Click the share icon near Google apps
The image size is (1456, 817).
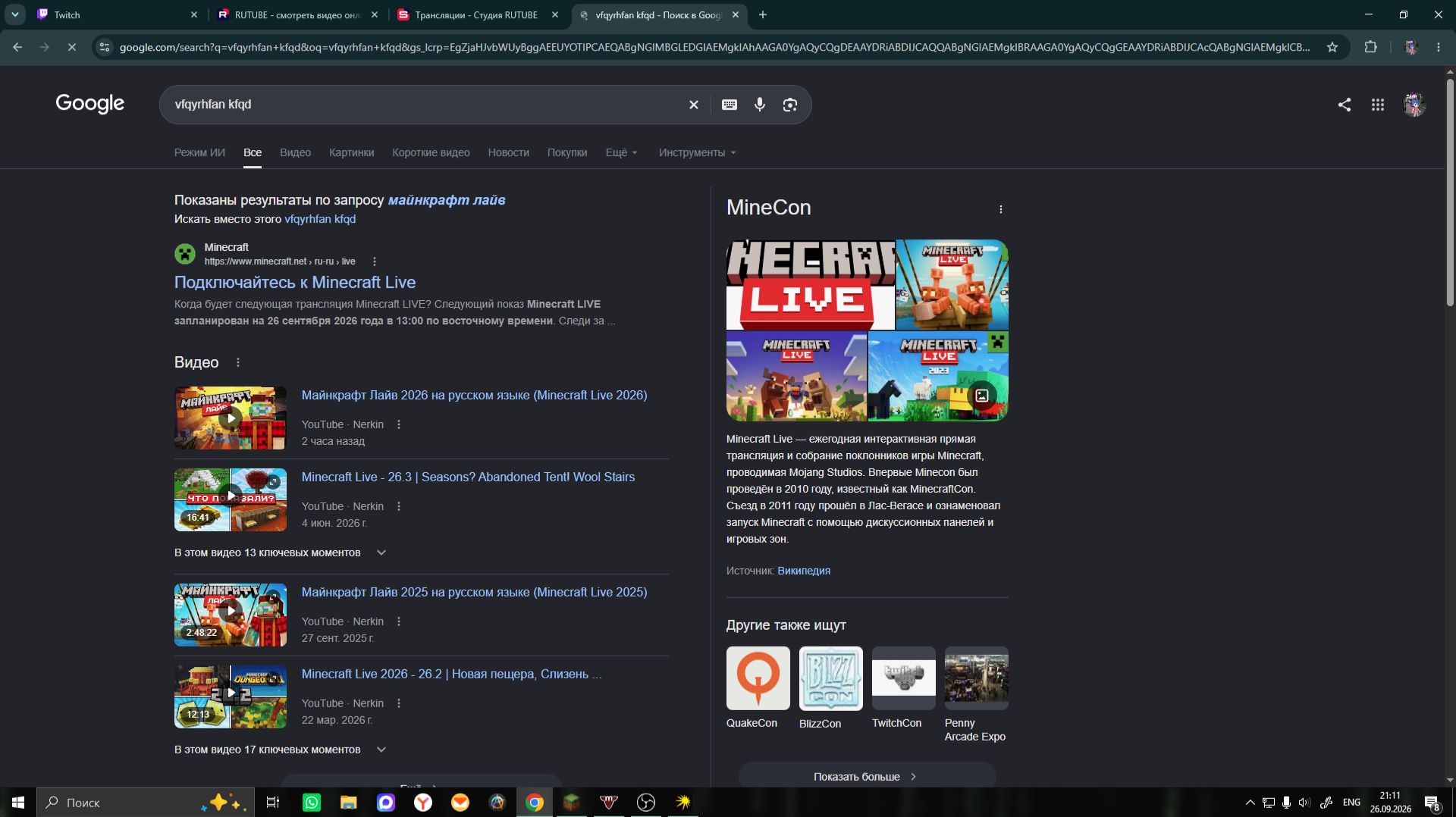[x=1344, y=105]
